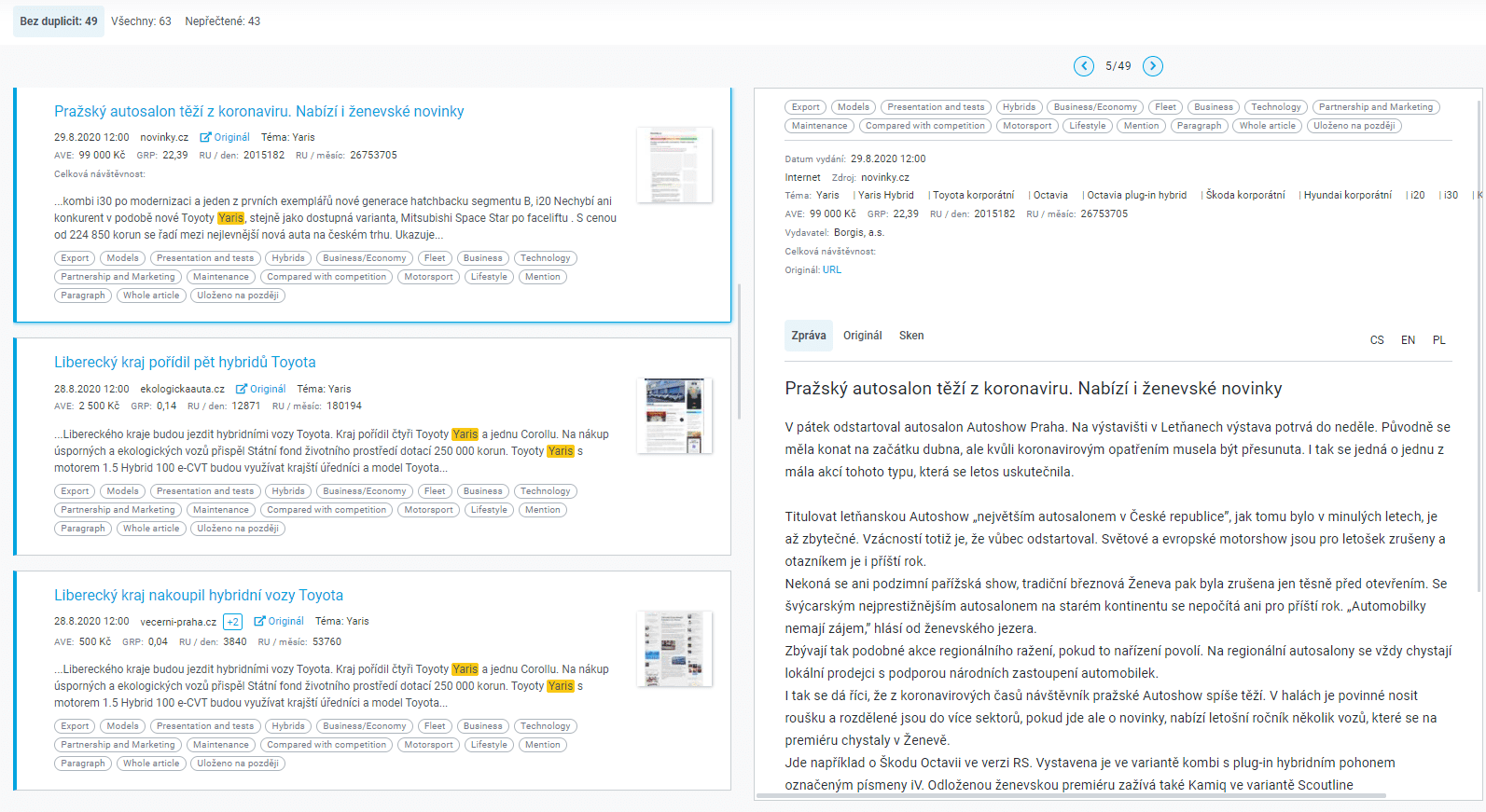Switch language to EN
This screenshot has height=812, width=1486.
[1409, 340]
